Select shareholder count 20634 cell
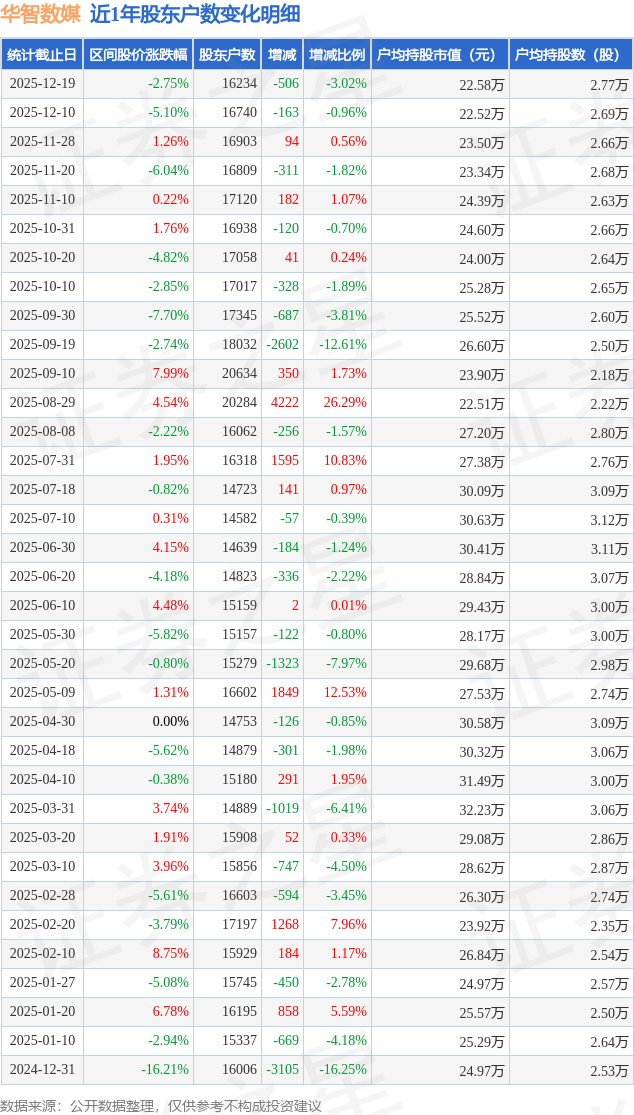Image resolution: width=634 pixels, height=1115 pixels. click(x=239, y=374)
